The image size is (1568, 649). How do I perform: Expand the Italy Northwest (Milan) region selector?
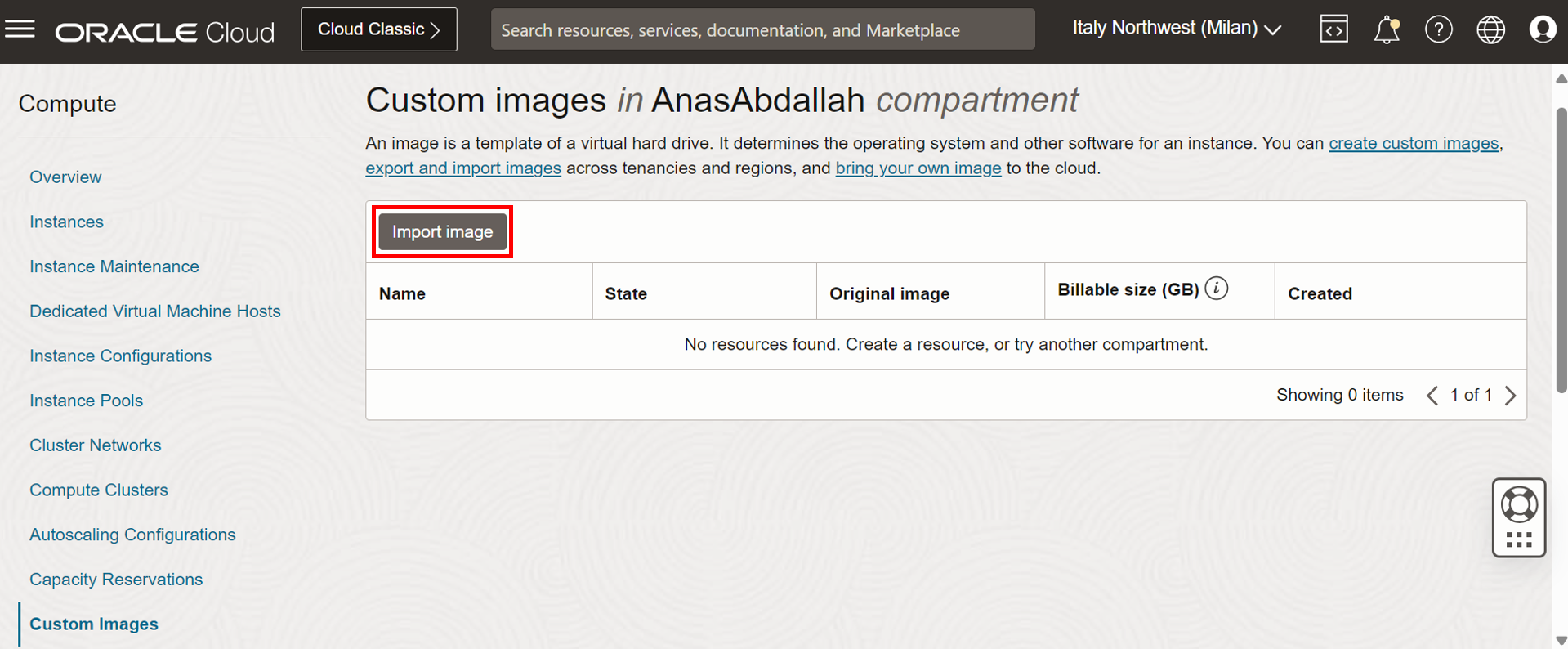tap(1177, 29)
